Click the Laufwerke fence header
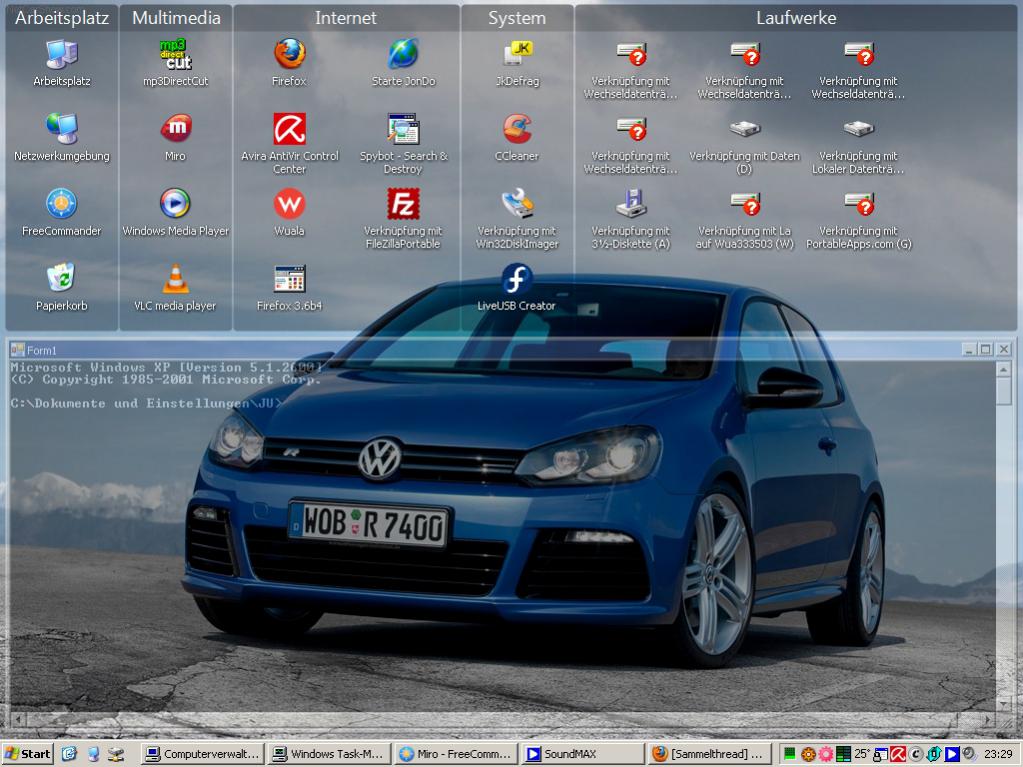Image resolution: width=1023 pixels, height=767 pixels. point(796,18)
